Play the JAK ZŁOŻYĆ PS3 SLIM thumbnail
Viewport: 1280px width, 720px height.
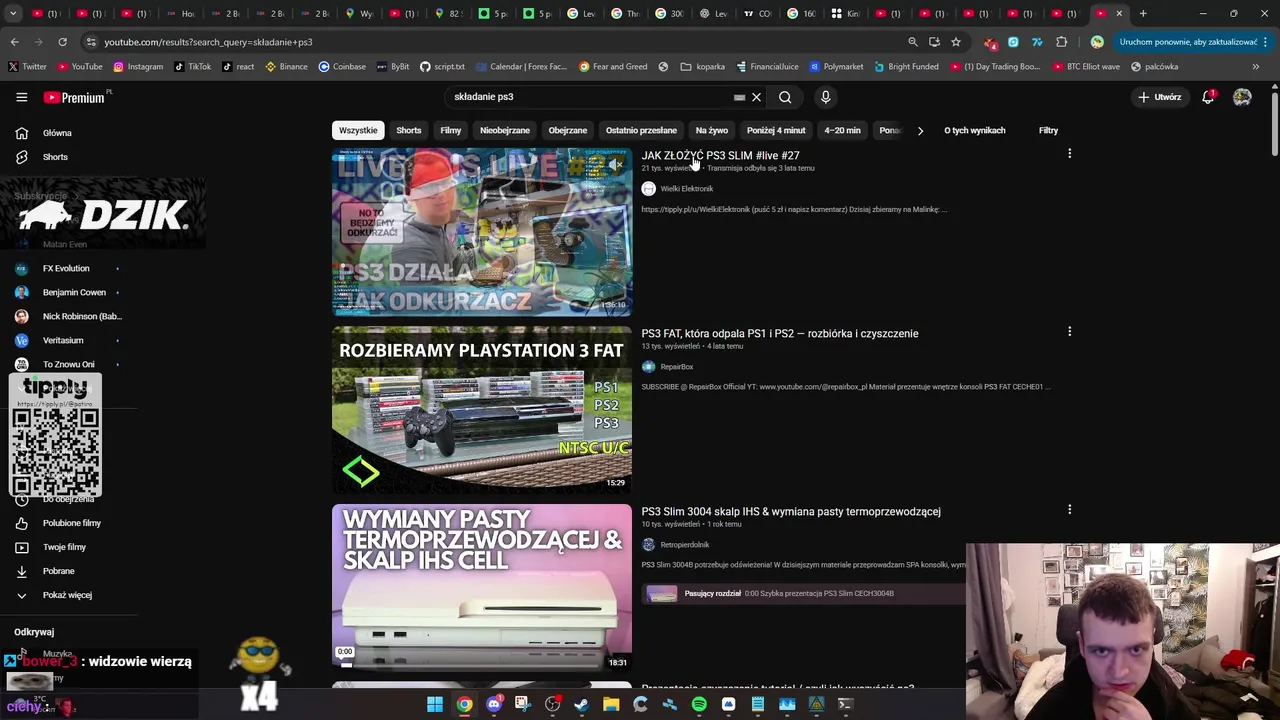482,232
